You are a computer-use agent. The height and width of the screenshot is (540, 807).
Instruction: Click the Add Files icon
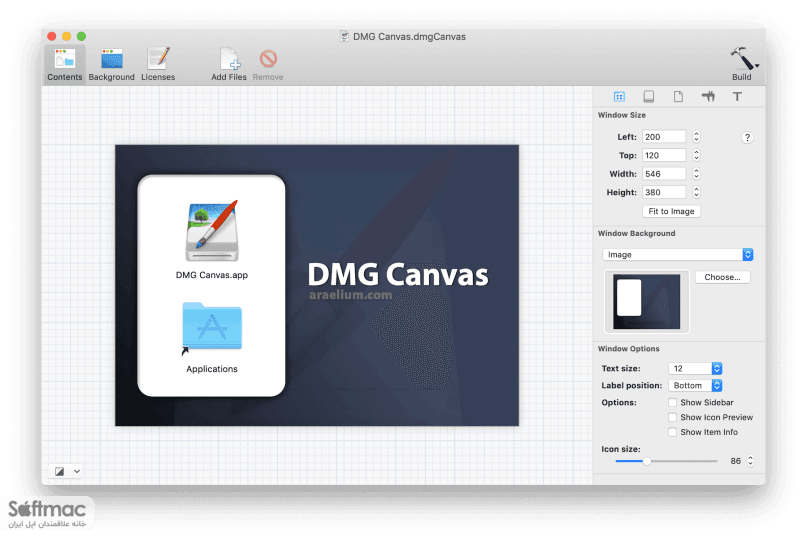coord(229,59)
